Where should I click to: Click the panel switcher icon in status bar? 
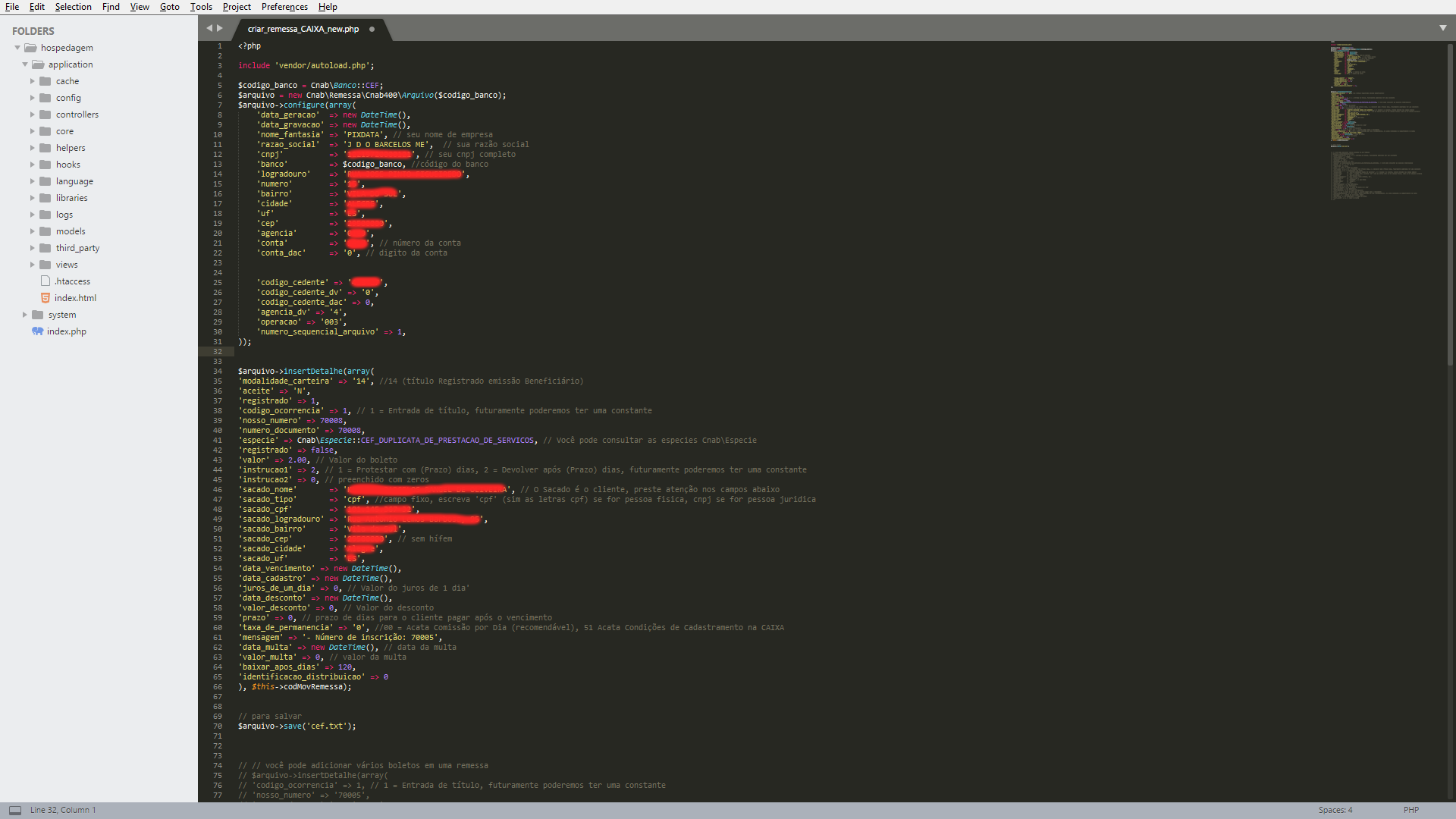(x=14, y=810)
